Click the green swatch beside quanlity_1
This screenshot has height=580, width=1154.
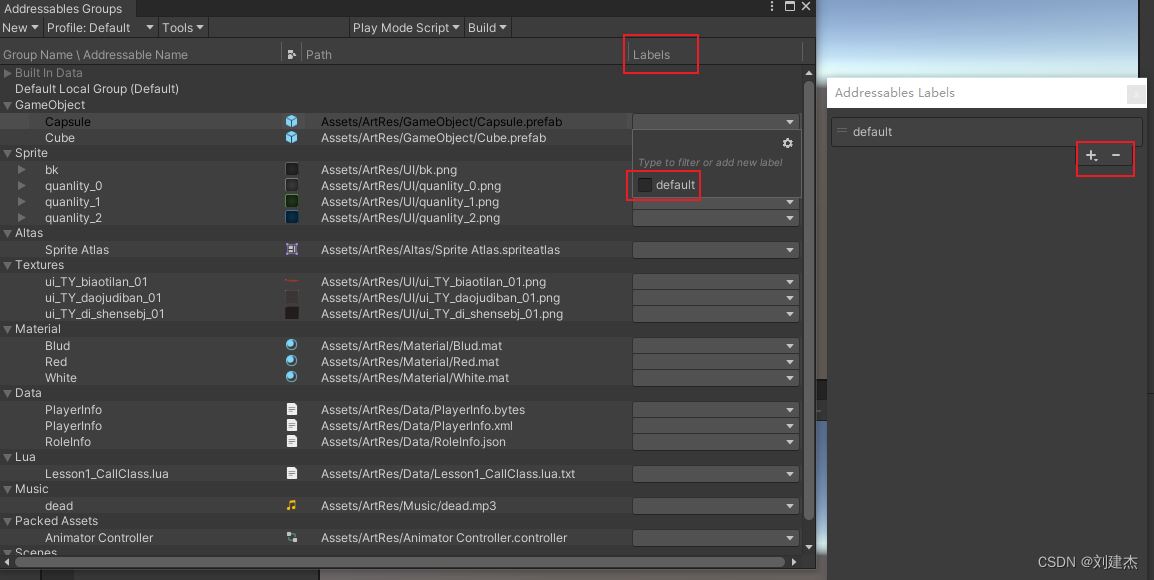[x=292, y=202]
